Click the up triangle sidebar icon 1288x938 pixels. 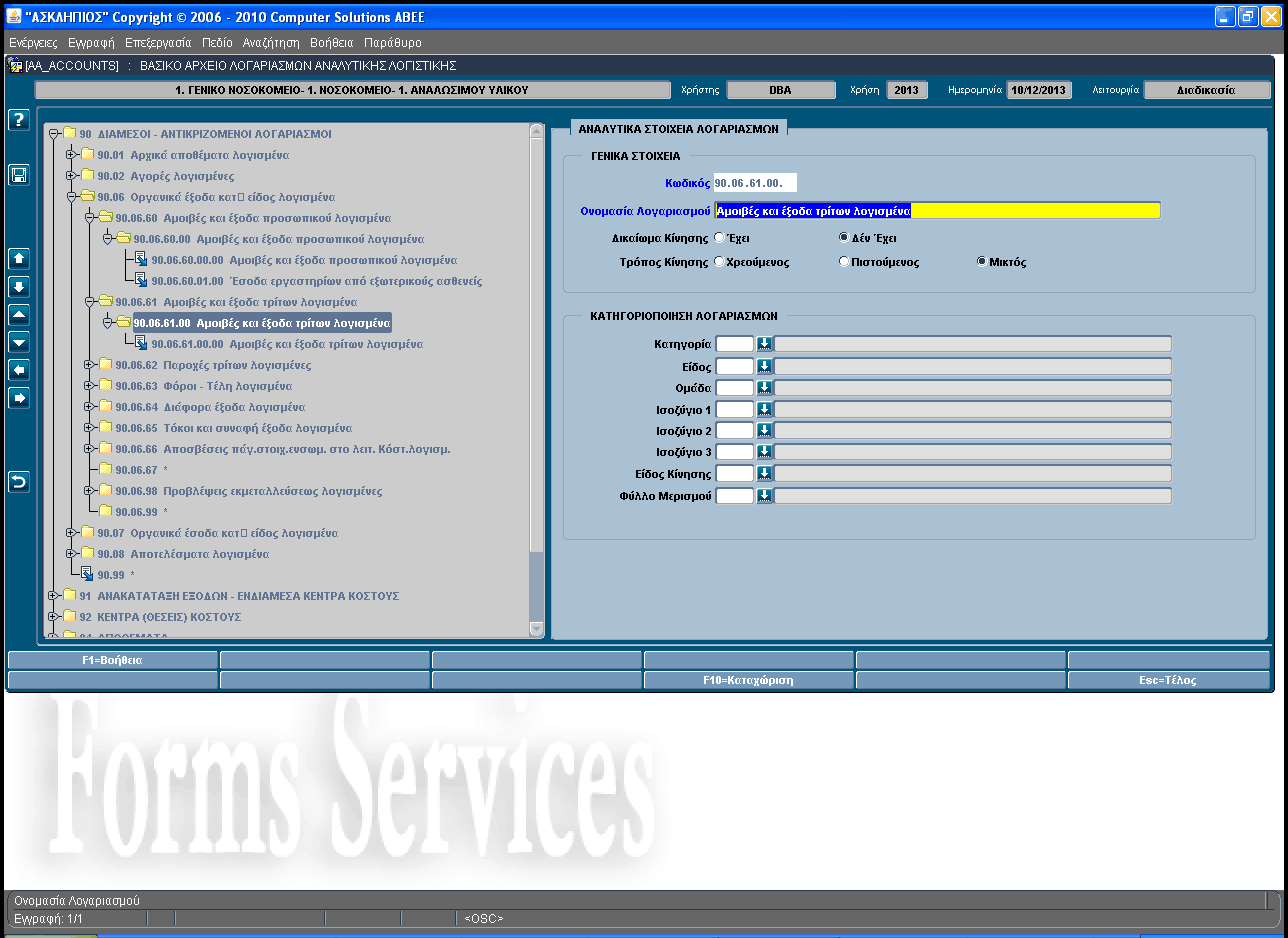pyautogui.click(x=18, y=314)
